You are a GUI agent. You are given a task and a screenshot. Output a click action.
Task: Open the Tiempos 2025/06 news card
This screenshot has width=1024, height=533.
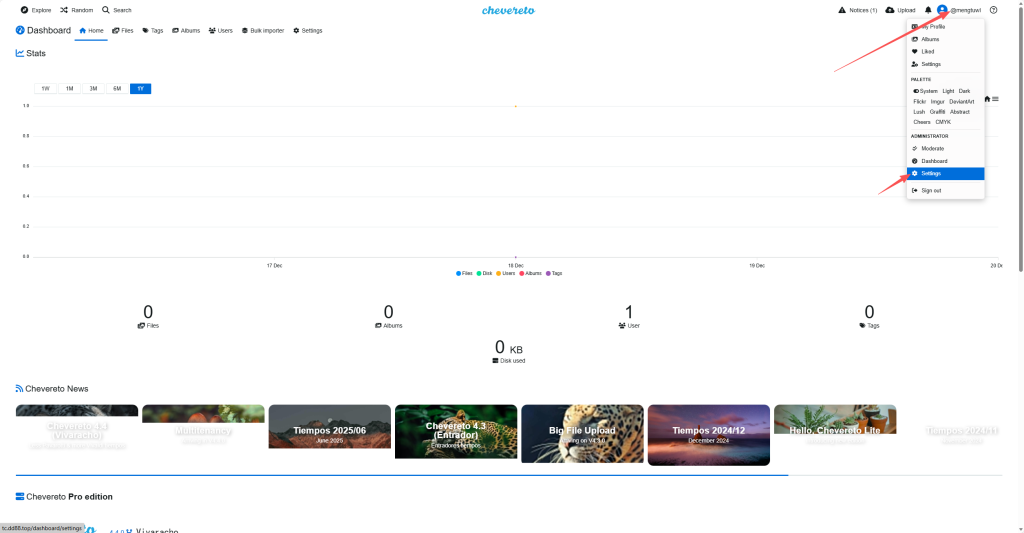pos(329,427)
